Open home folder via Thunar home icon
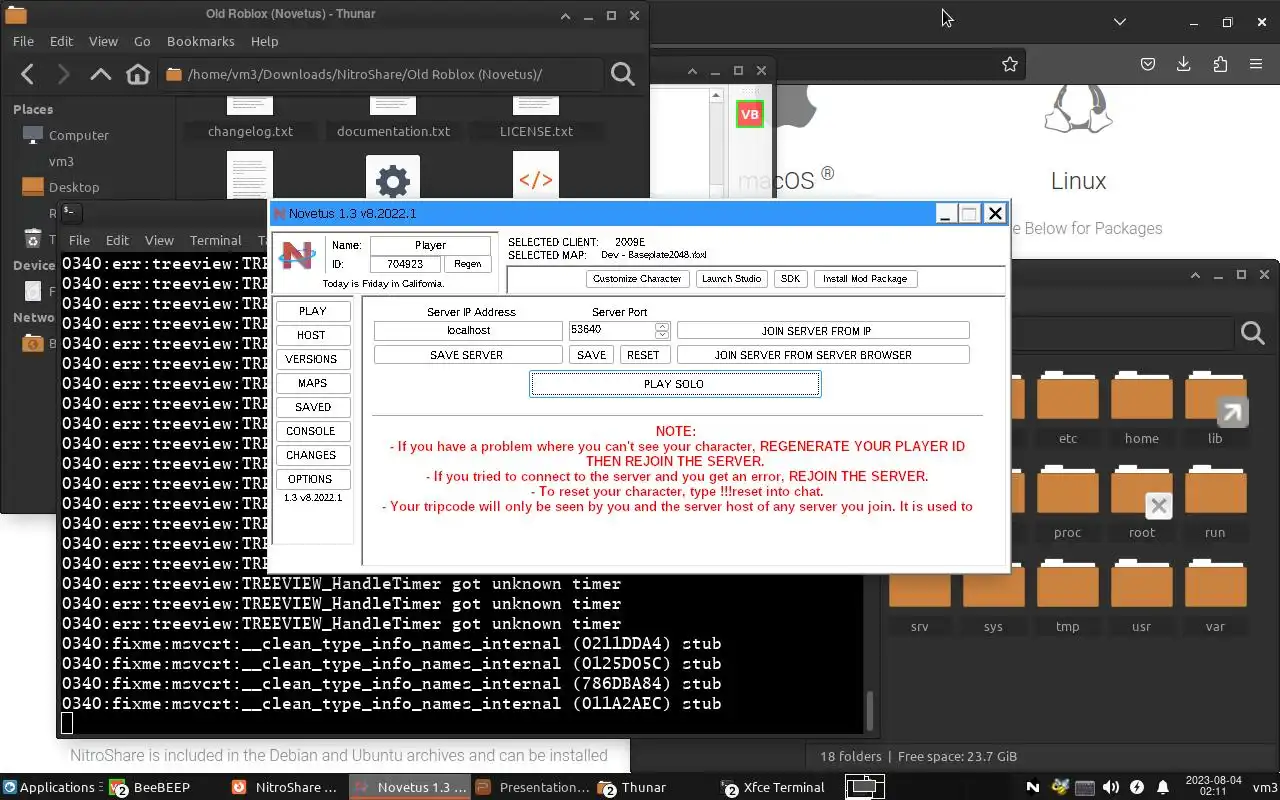The height and width of the screenshot is (800, 1280). tap(138, 74)
